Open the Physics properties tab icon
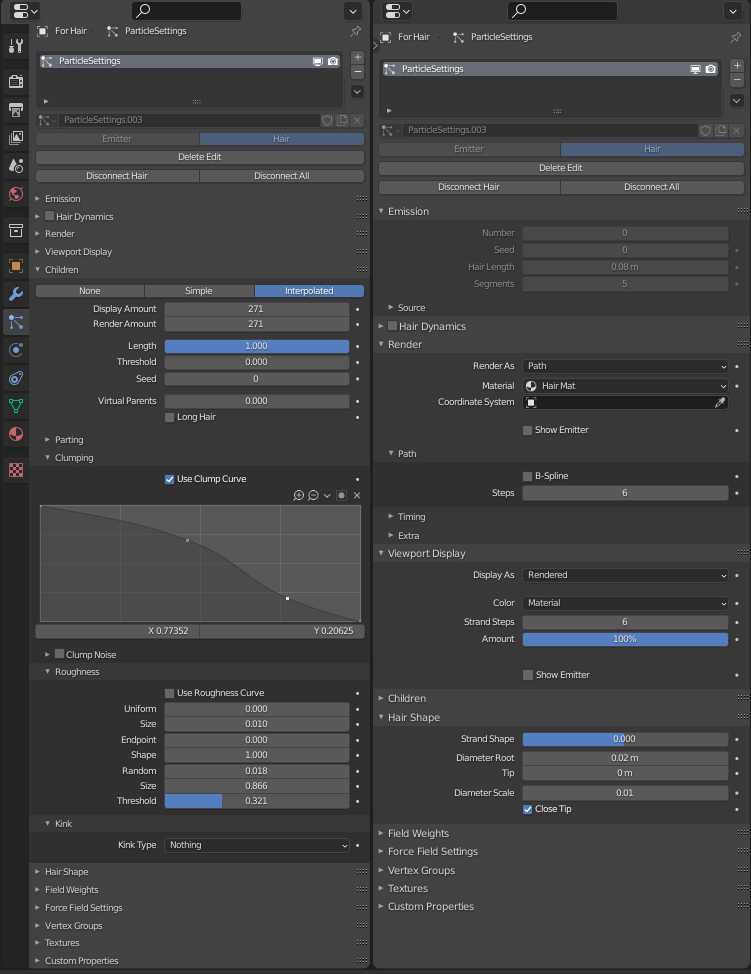The image size is (751, 974). coord(15,350)
